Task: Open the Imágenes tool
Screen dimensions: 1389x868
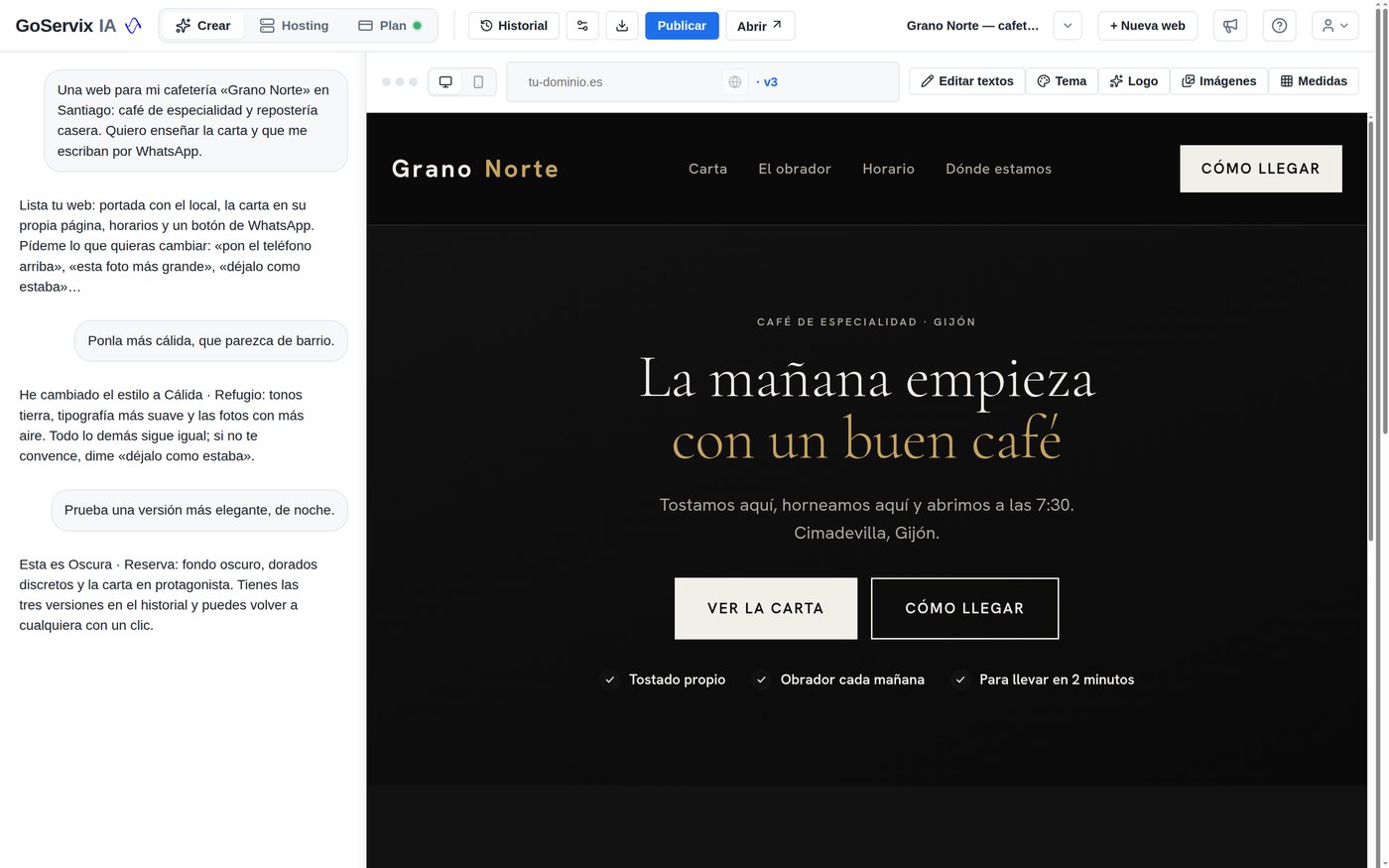Action: click(1219, 81)
